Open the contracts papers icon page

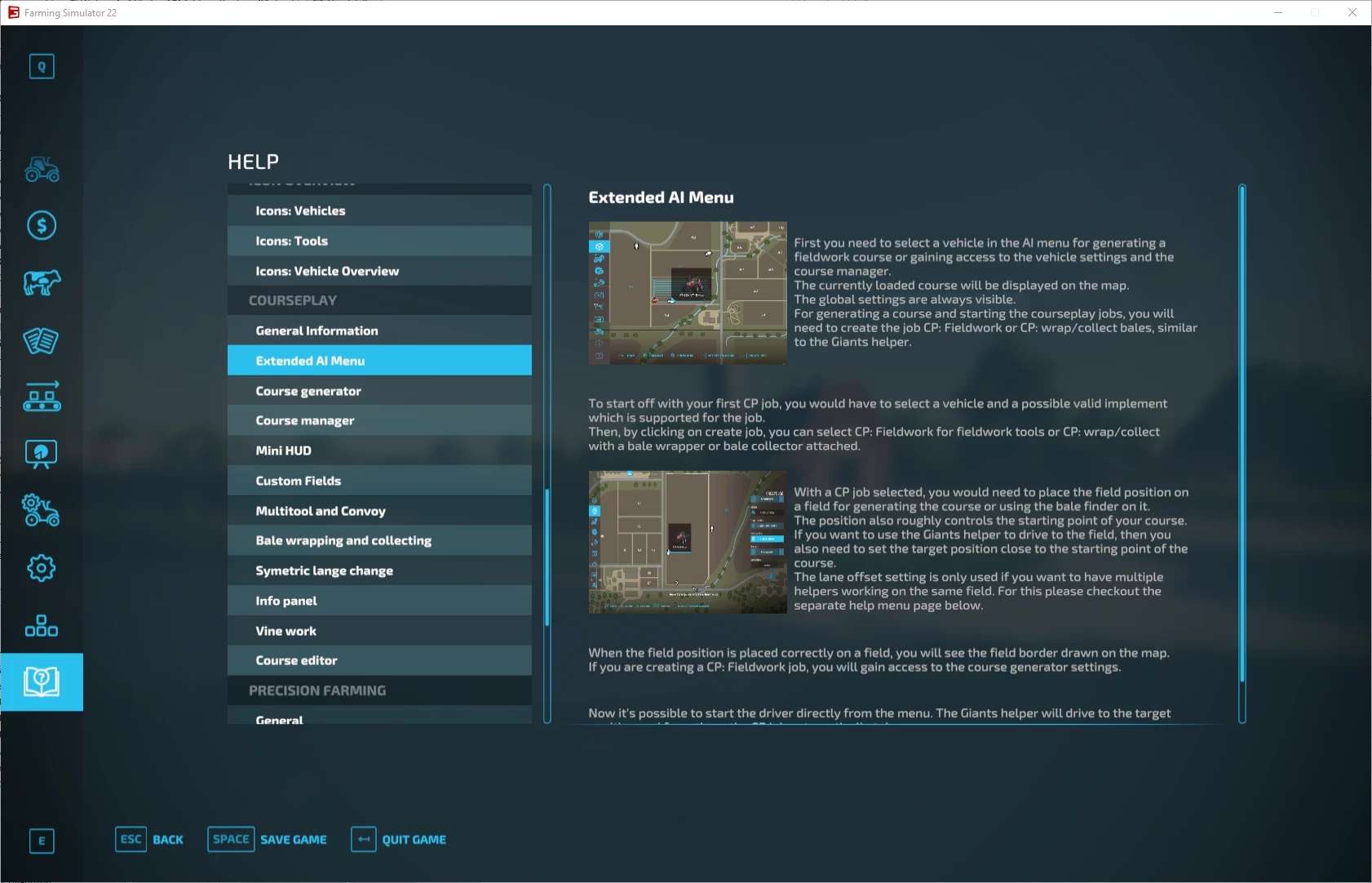[42, 340]
